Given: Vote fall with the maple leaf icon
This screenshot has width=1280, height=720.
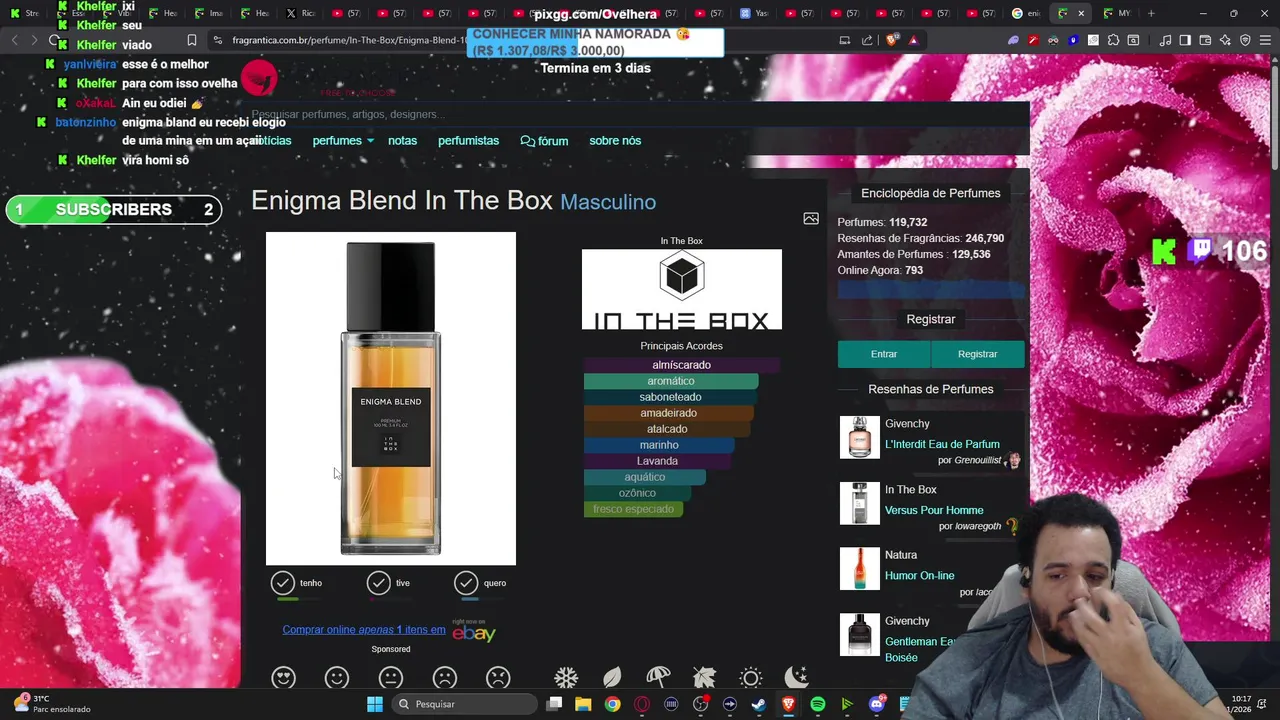Looking at the screenshot, I should (704, 677).
